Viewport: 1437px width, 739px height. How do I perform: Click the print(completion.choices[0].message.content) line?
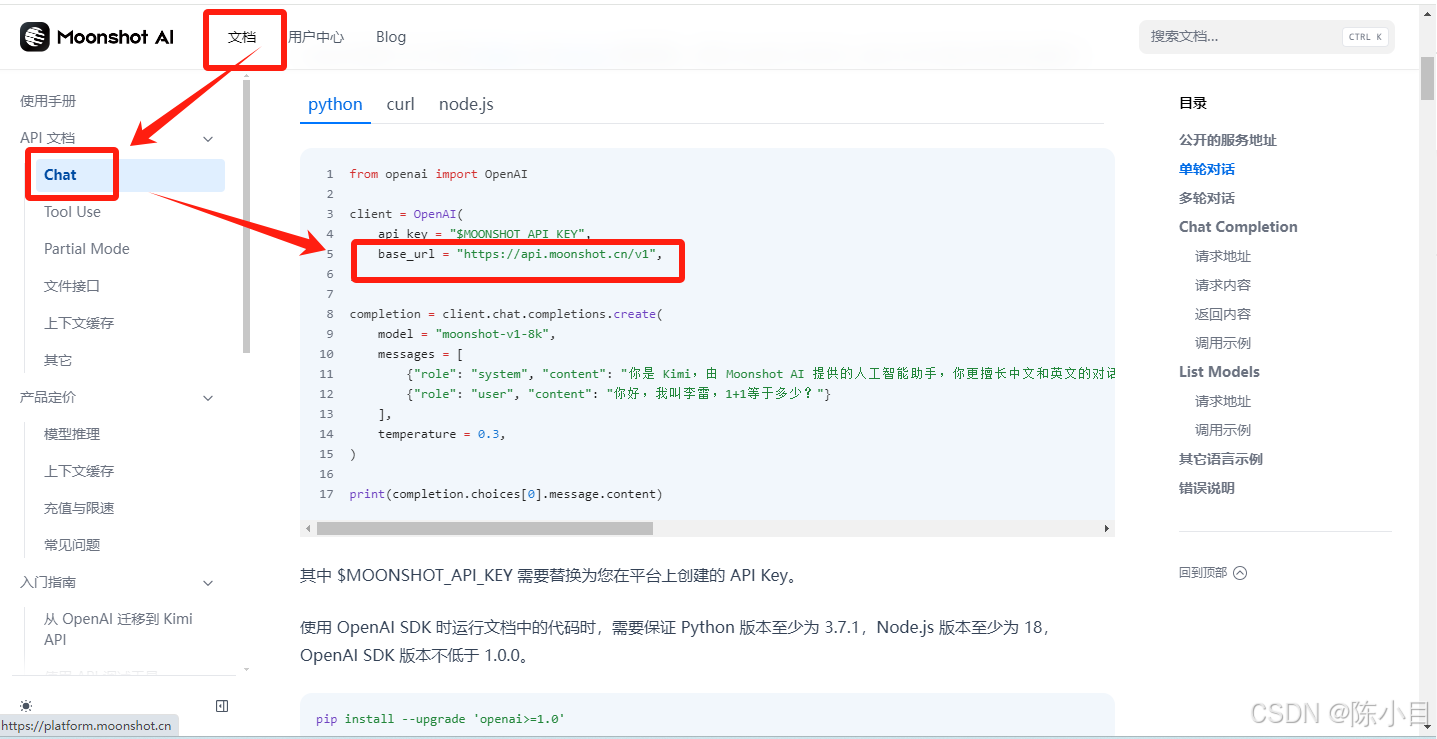(x=506, y=494)
